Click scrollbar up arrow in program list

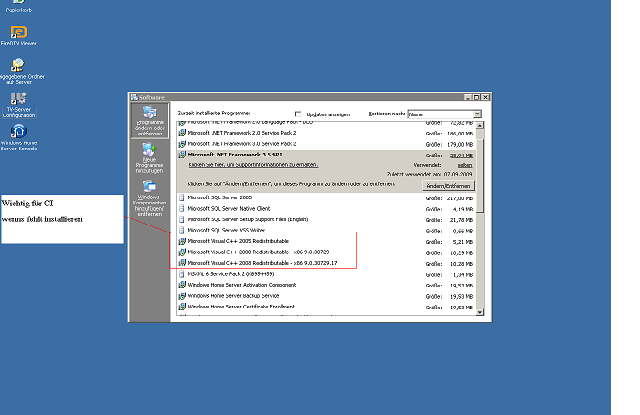[x=480, y=125]
